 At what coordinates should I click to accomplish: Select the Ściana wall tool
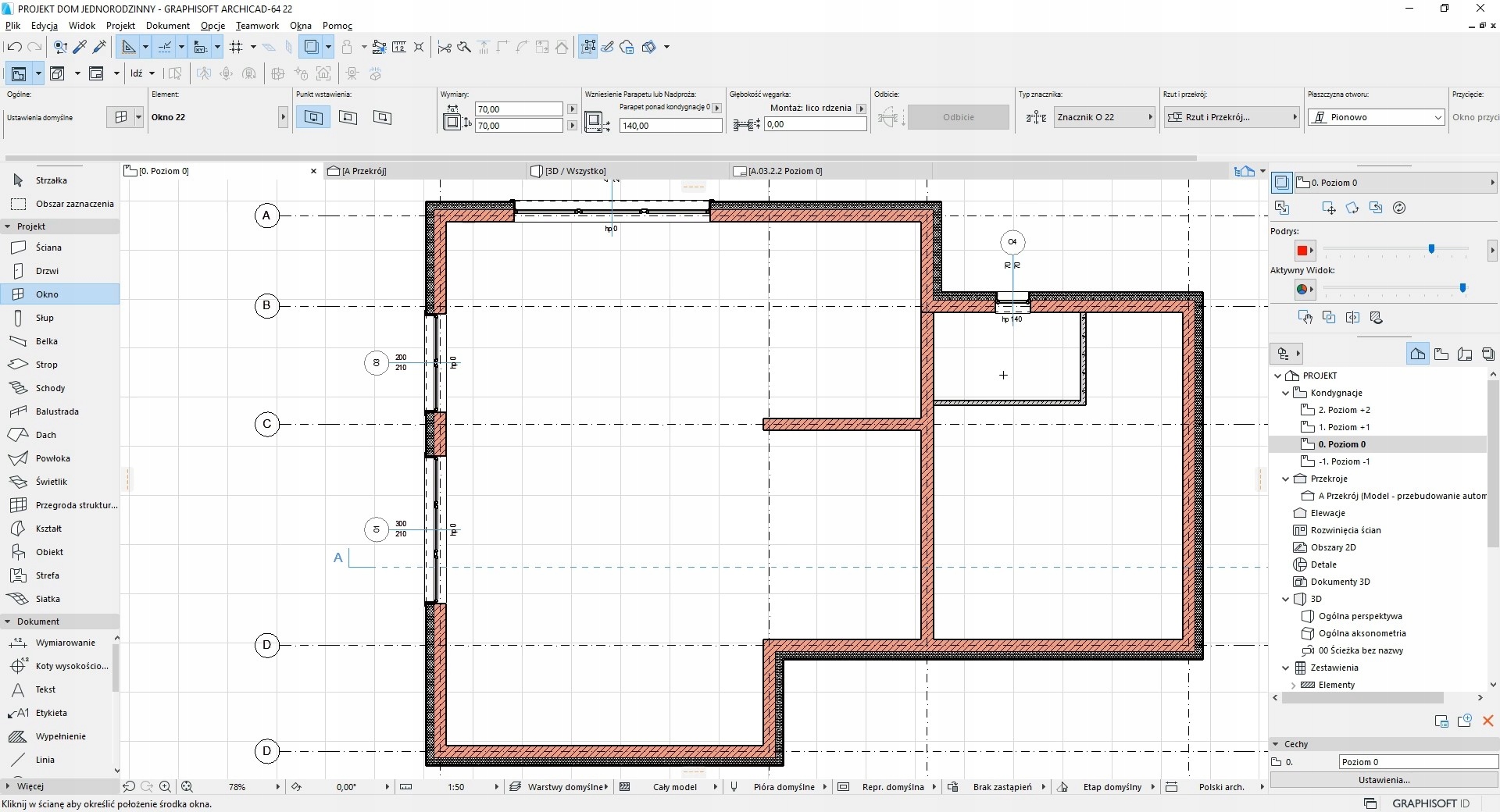click(48, 248)
